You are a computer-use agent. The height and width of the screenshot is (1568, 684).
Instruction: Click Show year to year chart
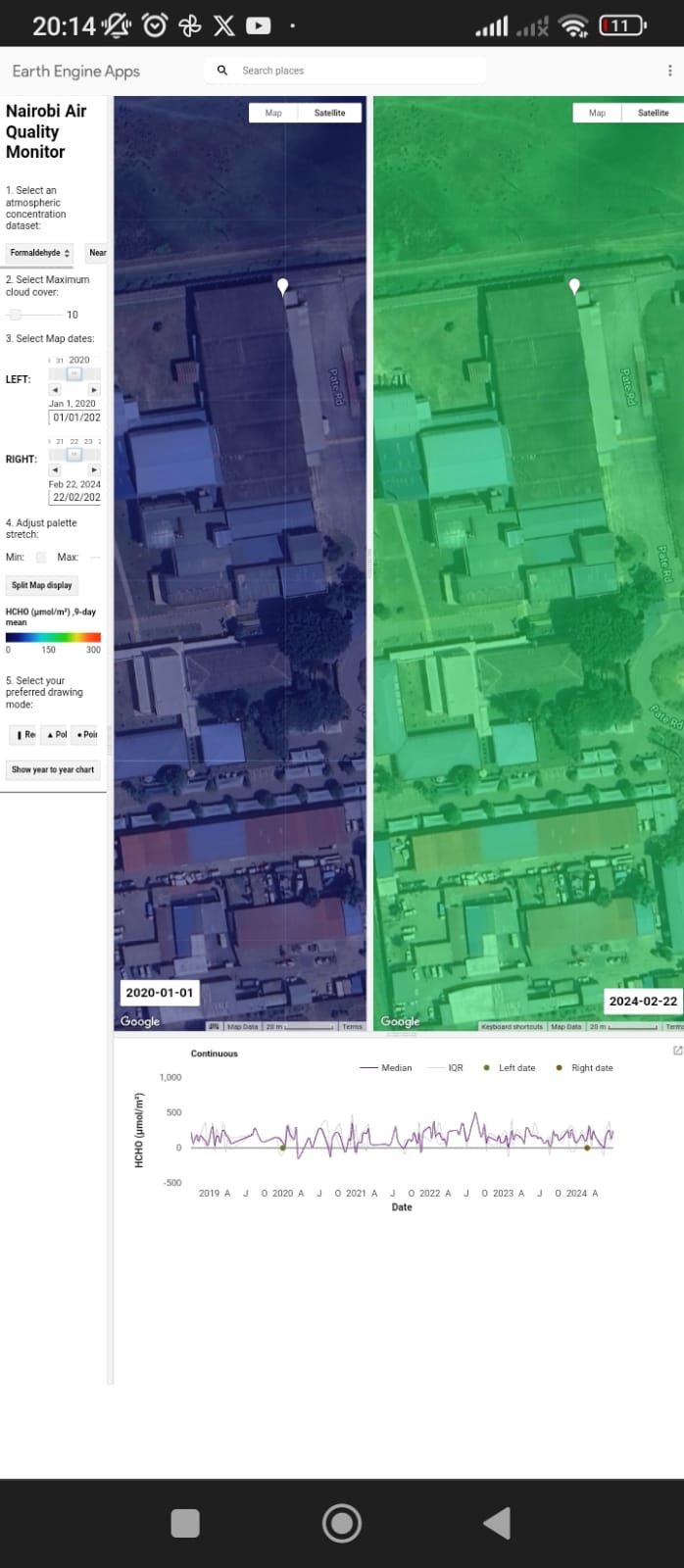(53, 770)
